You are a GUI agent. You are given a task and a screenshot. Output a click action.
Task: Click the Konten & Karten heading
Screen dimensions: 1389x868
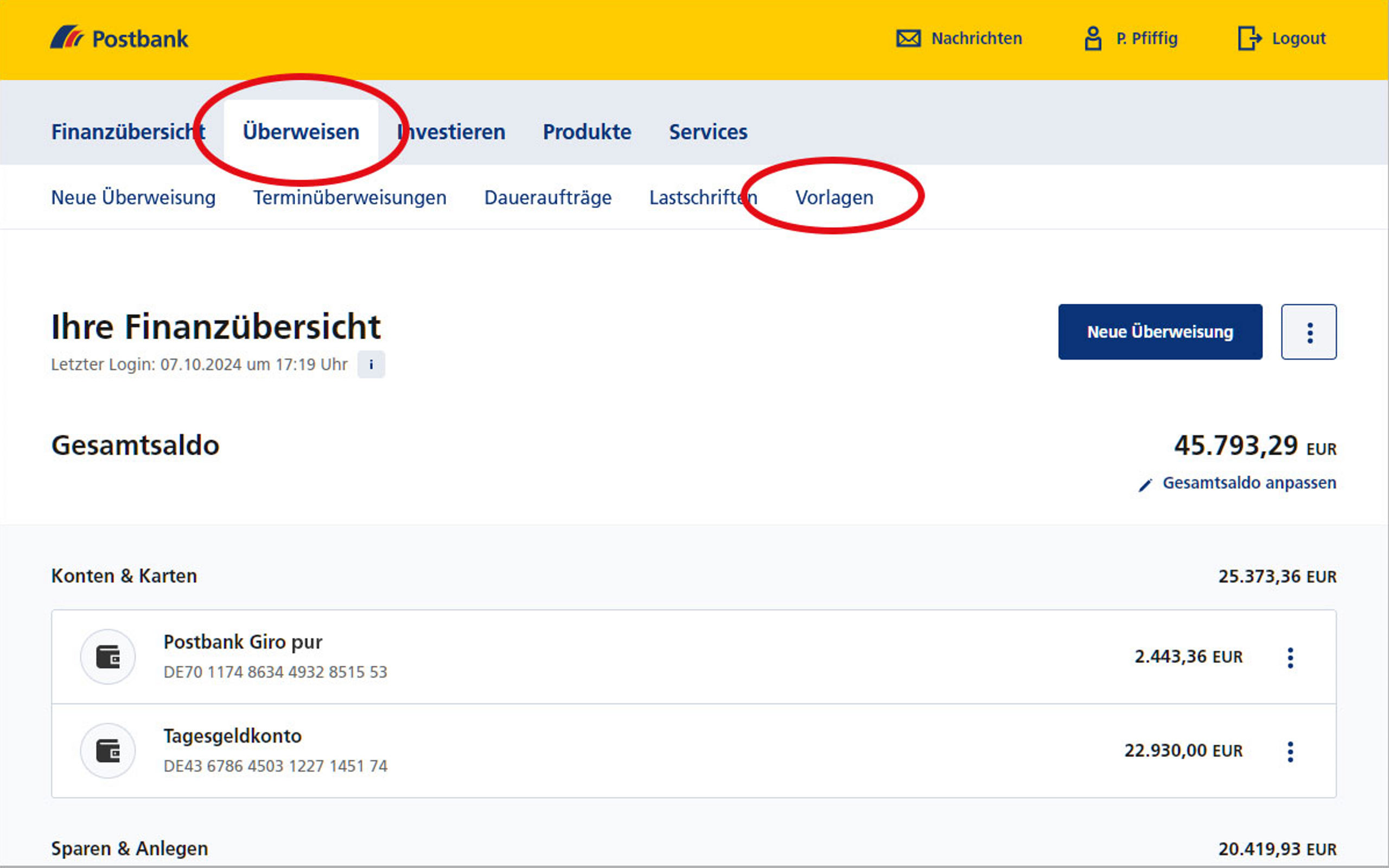pyautogui.click(x=124, y=576)
